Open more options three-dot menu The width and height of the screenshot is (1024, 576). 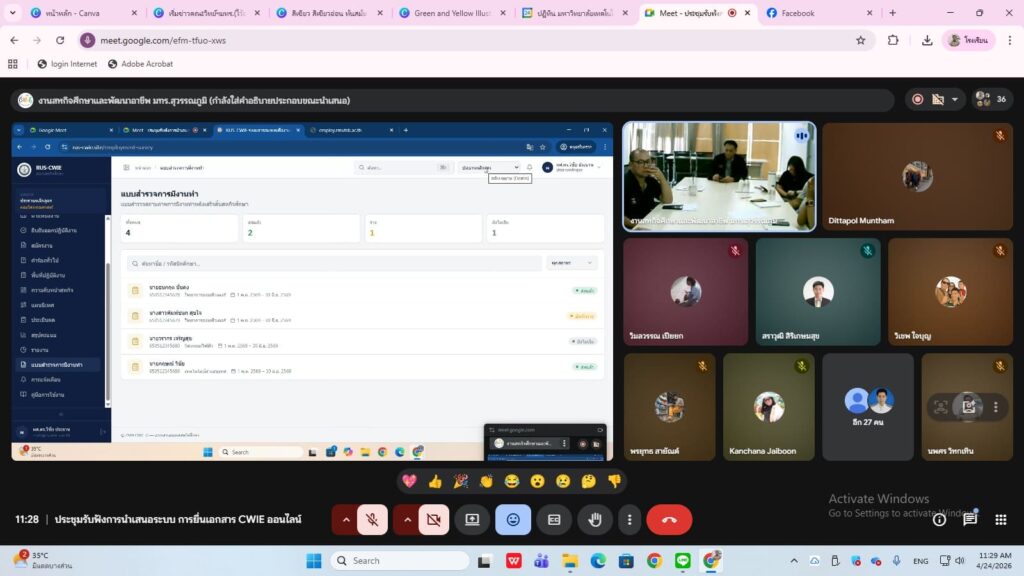tap(629, 520)
